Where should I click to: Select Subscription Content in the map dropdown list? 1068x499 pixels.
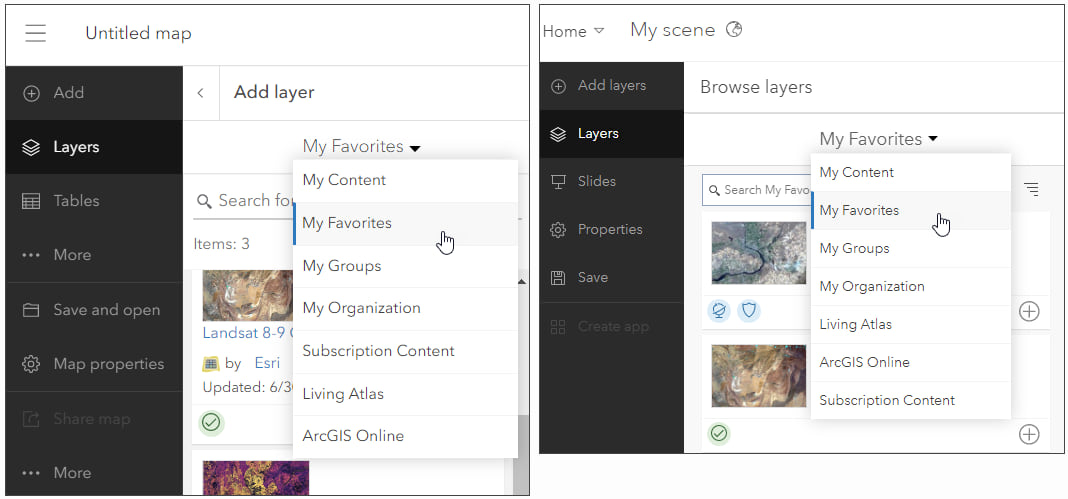tap(378, 351)
